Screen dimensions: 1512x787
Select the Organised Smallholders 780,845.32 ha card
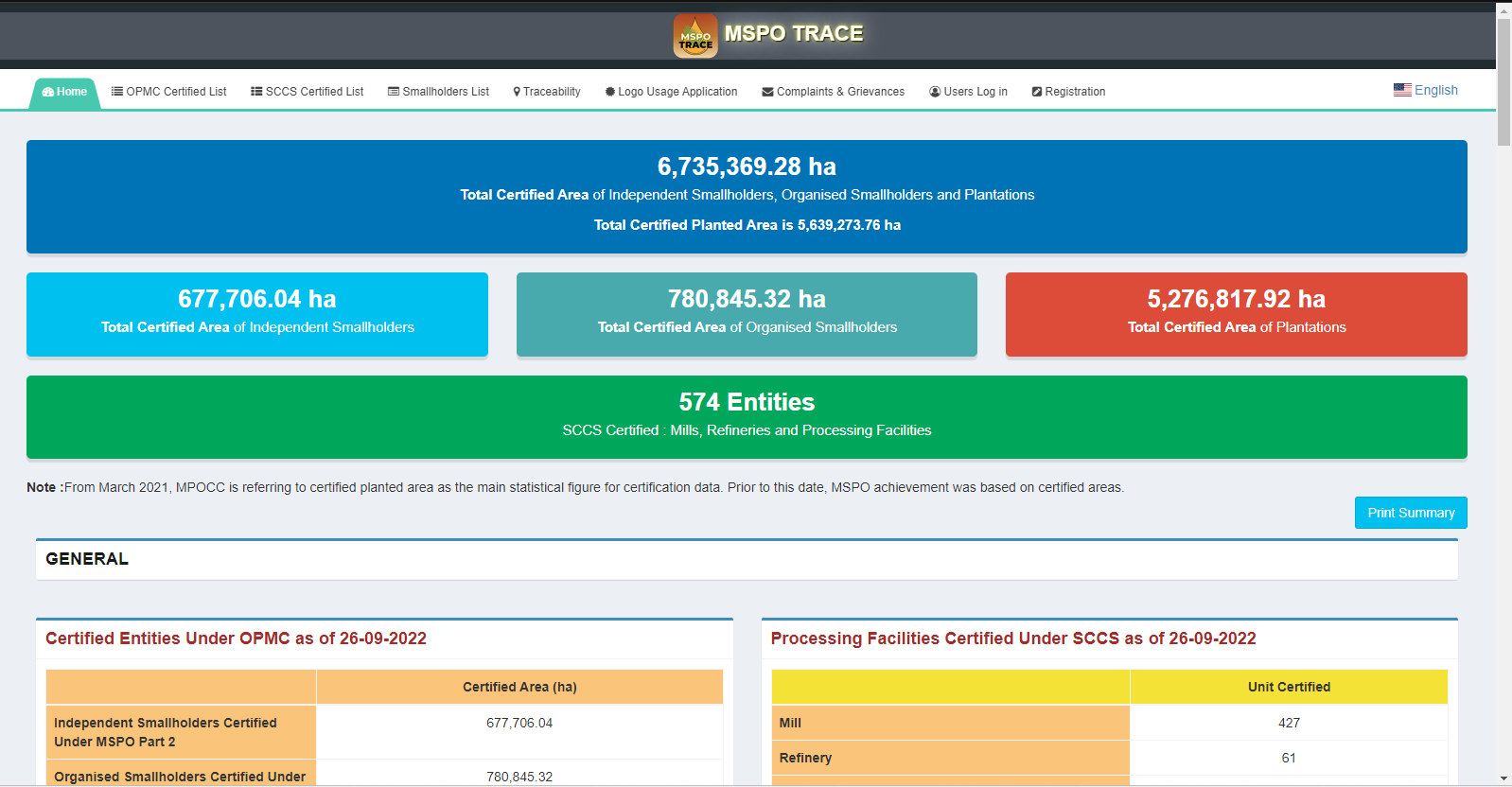click(x=747, y=314)
